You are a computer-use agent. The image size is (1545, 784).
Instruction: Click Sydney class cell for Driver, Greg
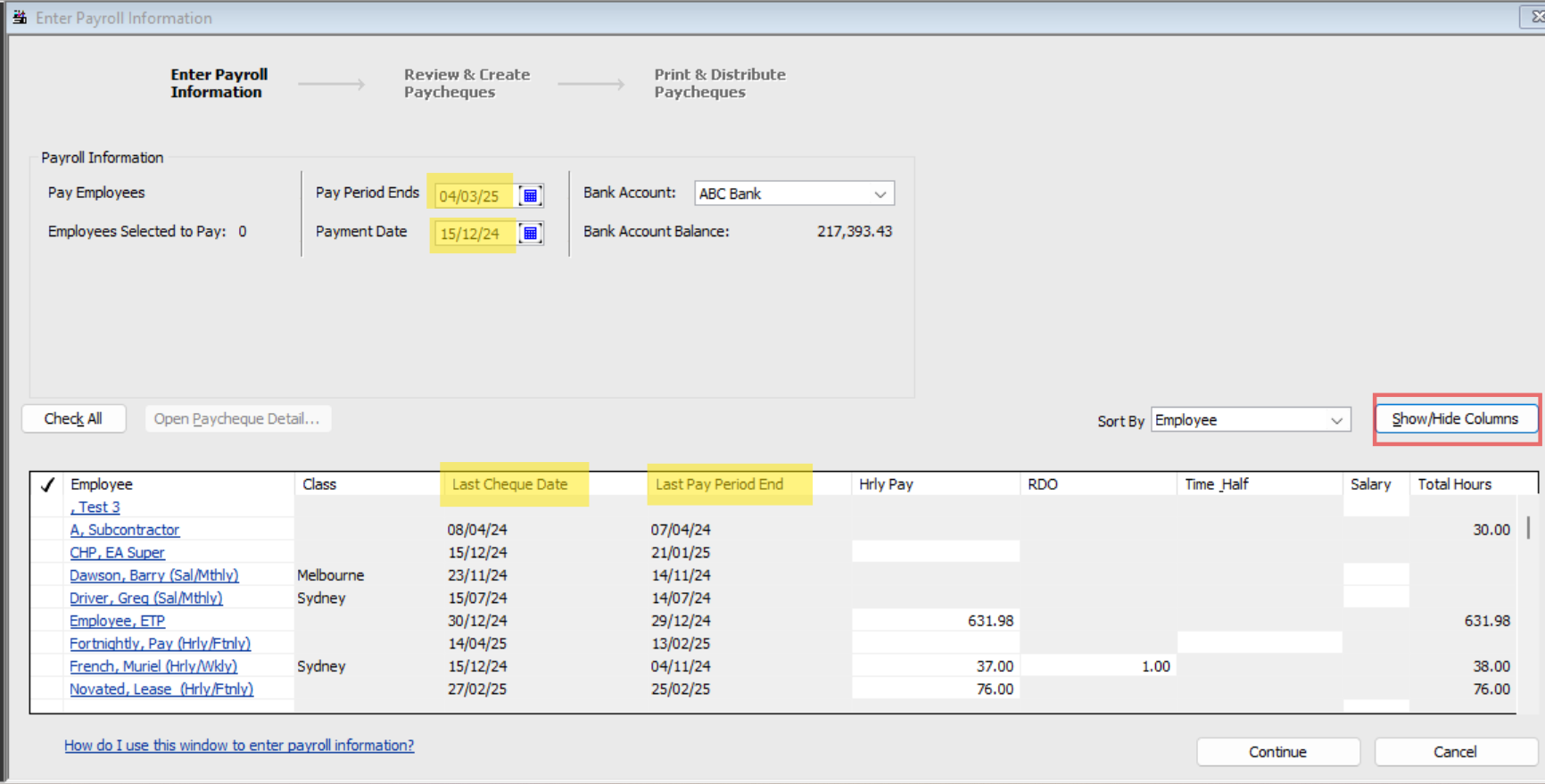(x=321, y=598)
